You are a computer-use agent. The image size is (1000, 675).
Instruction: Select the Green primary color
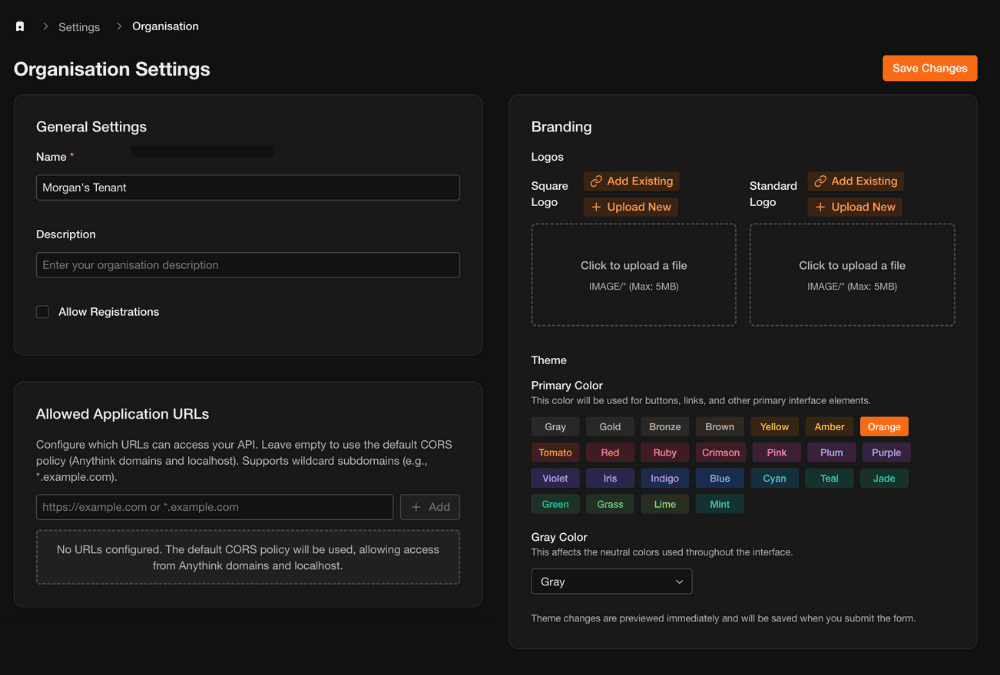pos(555,504)
